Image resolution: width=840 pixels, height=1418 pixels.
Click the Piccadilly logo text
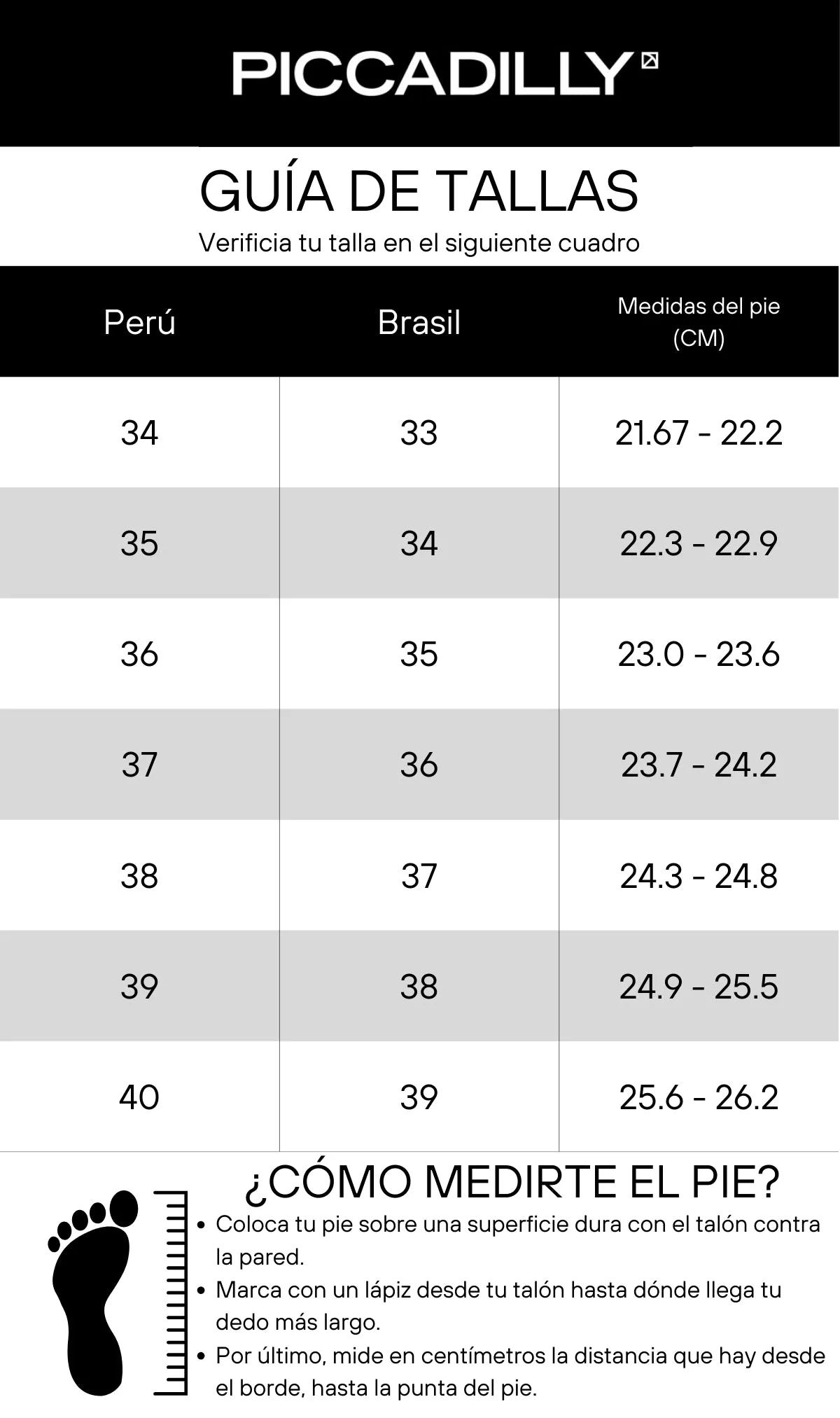pos(433,74)
